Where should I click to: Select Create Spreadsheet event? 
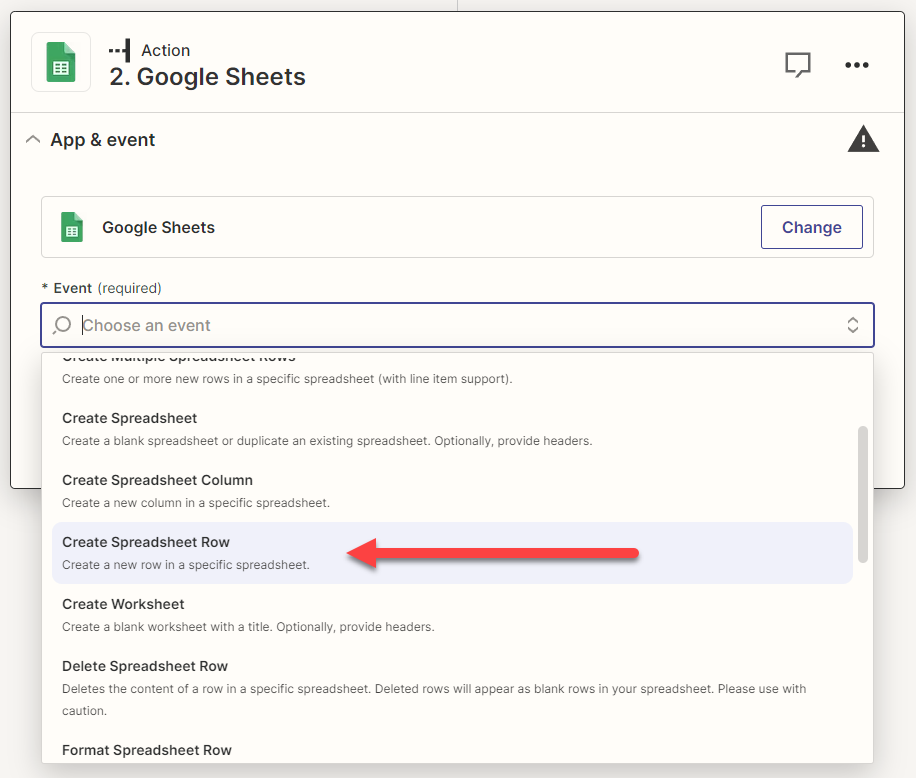pyautogui.click(x=452, y=429)
